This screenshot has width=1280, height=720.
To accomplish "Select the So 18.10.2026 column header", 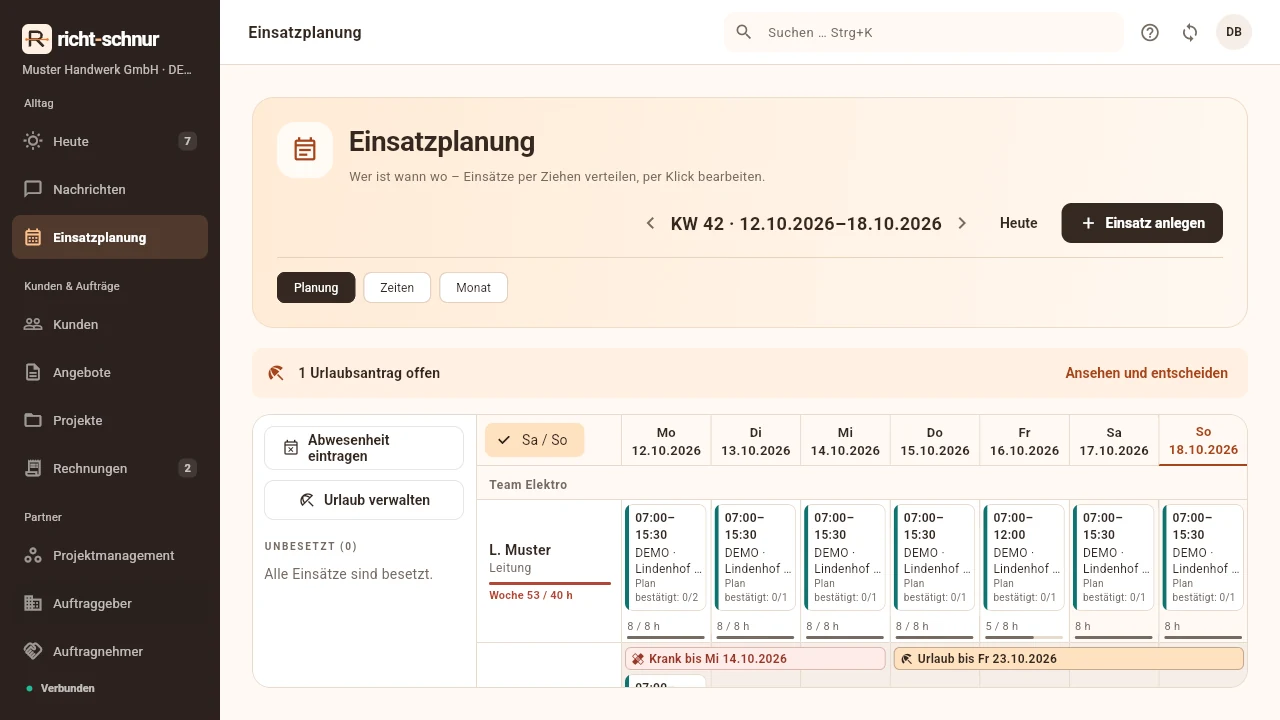I will (1203, 441).
